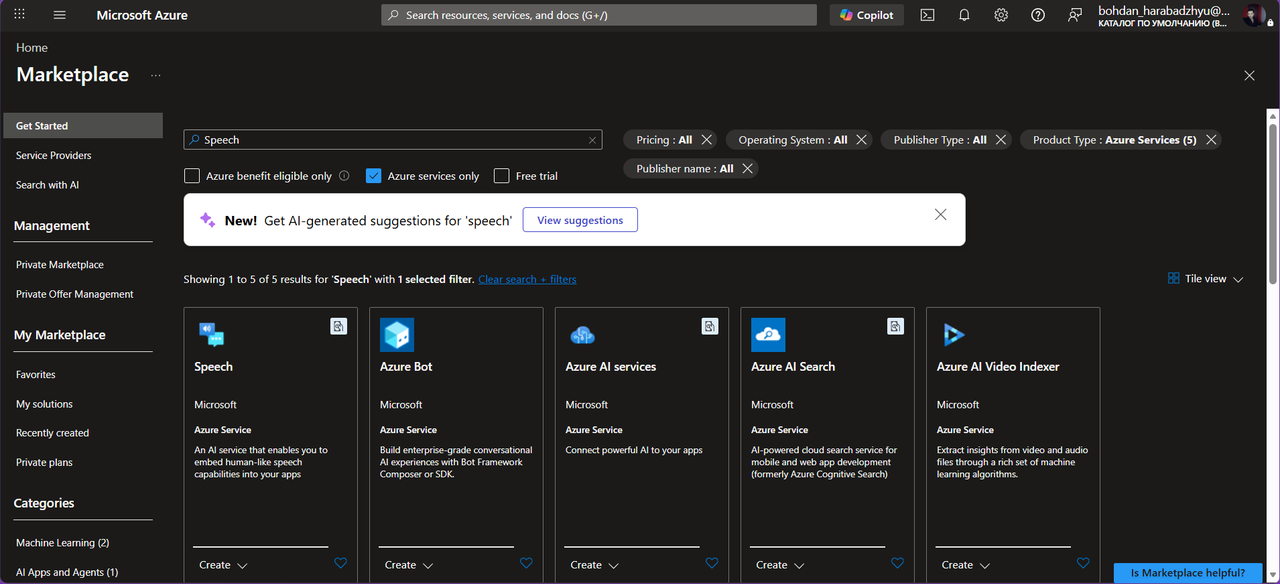Favorite Azure AI Search with heart icon

[897, 564]
